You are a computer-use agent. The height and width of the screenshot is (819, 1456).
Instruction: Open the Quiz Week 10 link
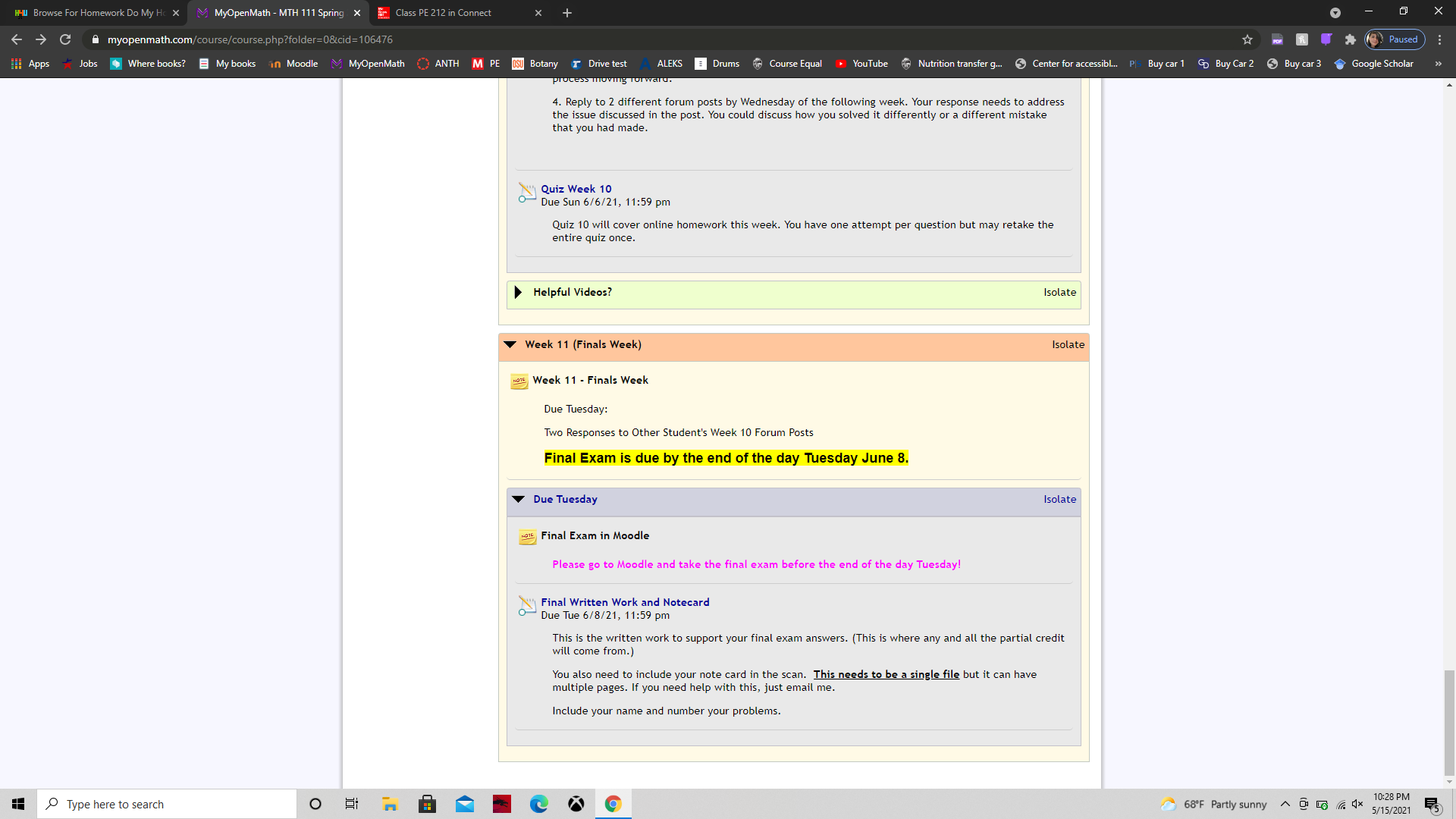(576, 189)
